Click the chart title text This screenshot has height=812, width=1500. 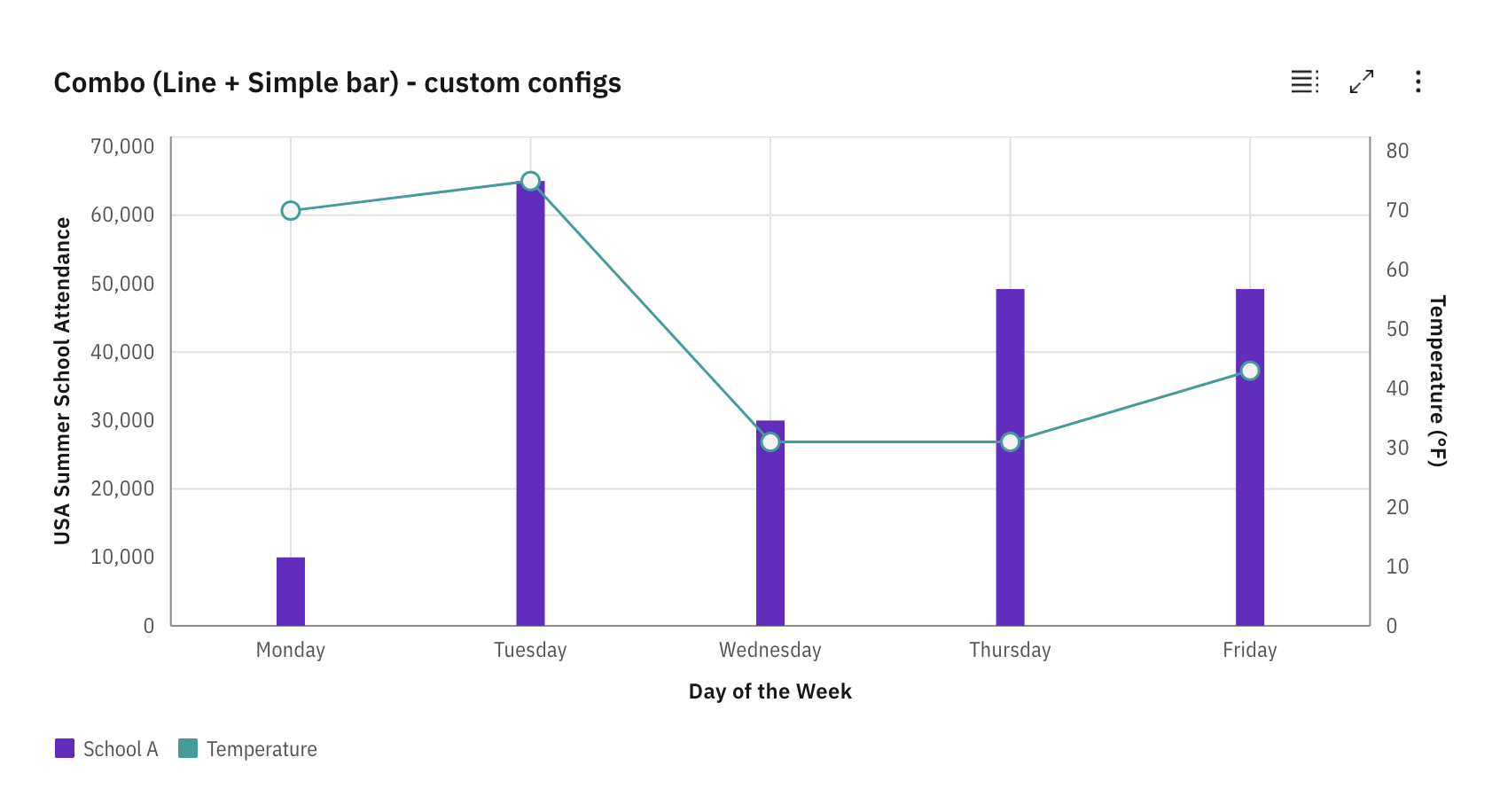337,82
